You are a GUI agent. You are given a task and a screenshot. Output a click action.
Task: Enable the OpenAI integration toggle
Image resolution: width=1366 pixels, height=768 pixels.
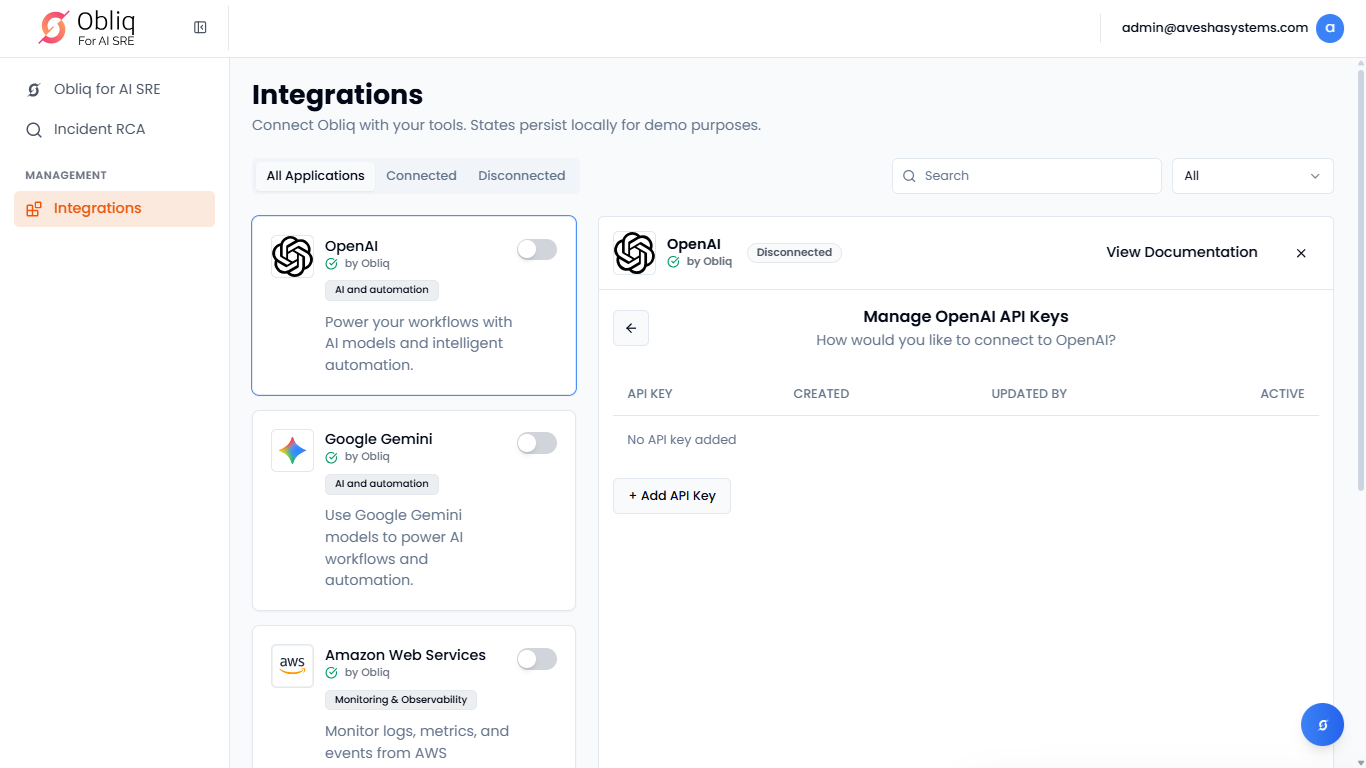pyautogui.click(x=536, y=250)
